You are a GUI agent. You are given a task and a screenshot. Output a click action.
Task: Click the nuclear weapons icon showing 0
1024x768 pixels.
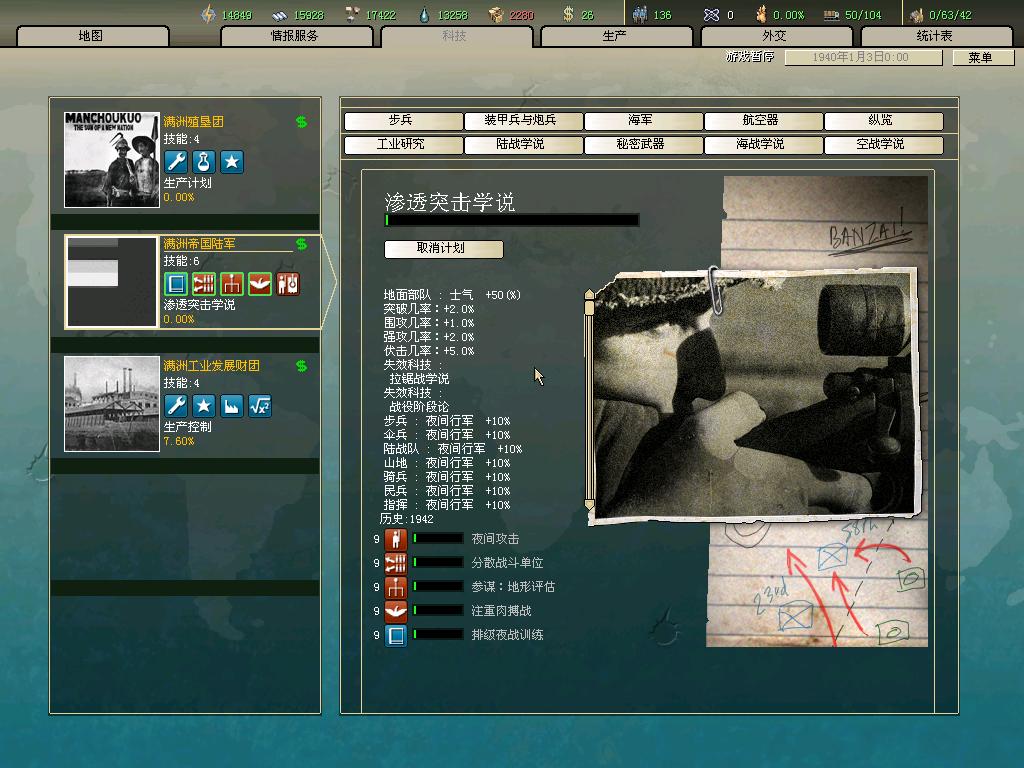(711, 14)
